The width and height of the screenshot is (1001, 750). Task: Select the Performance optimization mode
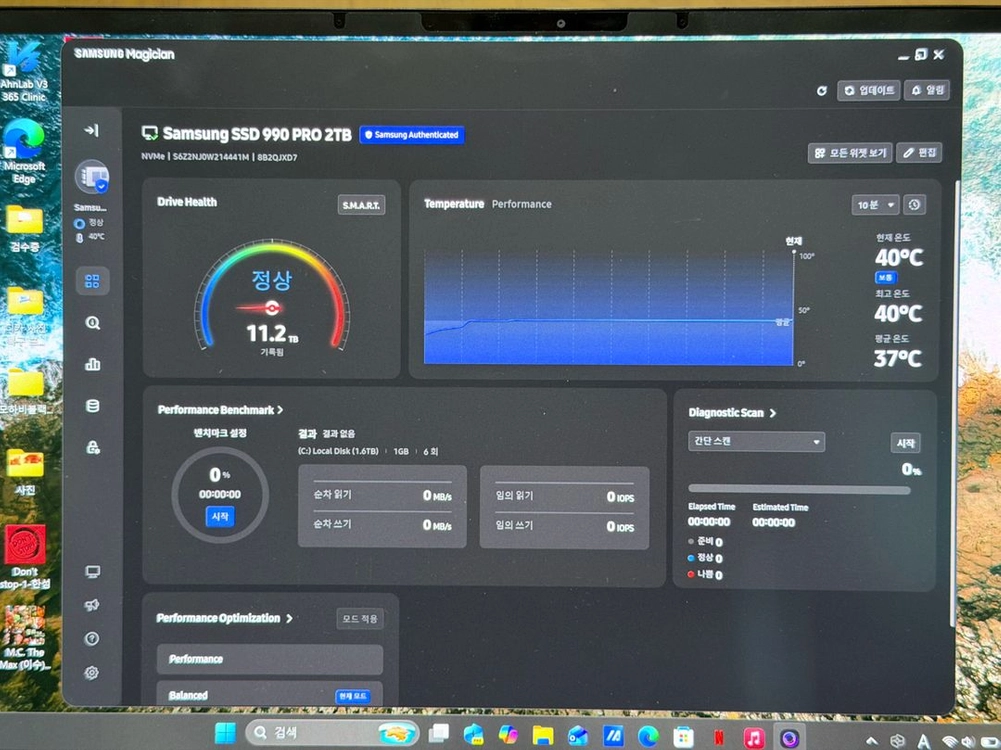(x=270, y=659)
